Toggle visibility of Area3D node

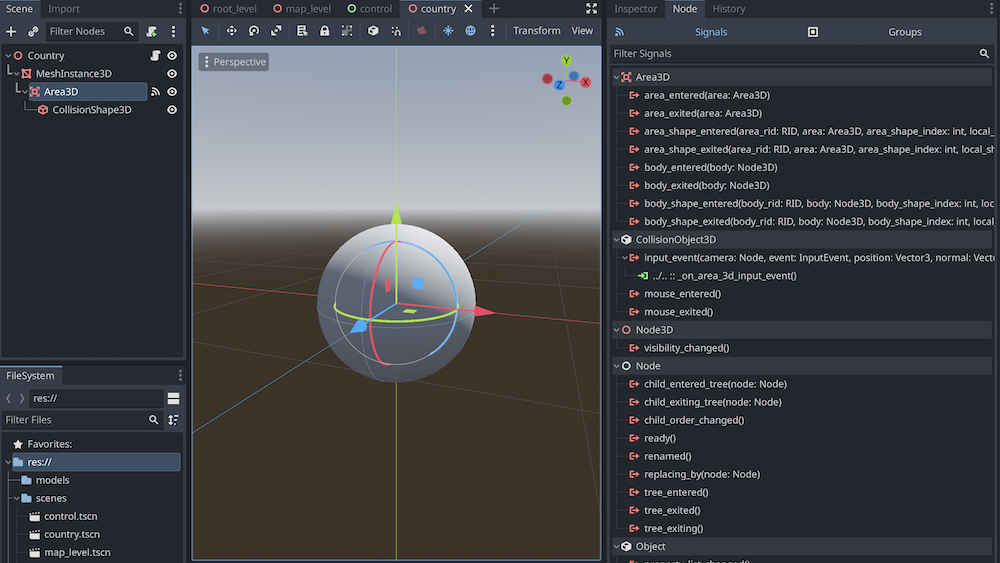pos(172,92)
